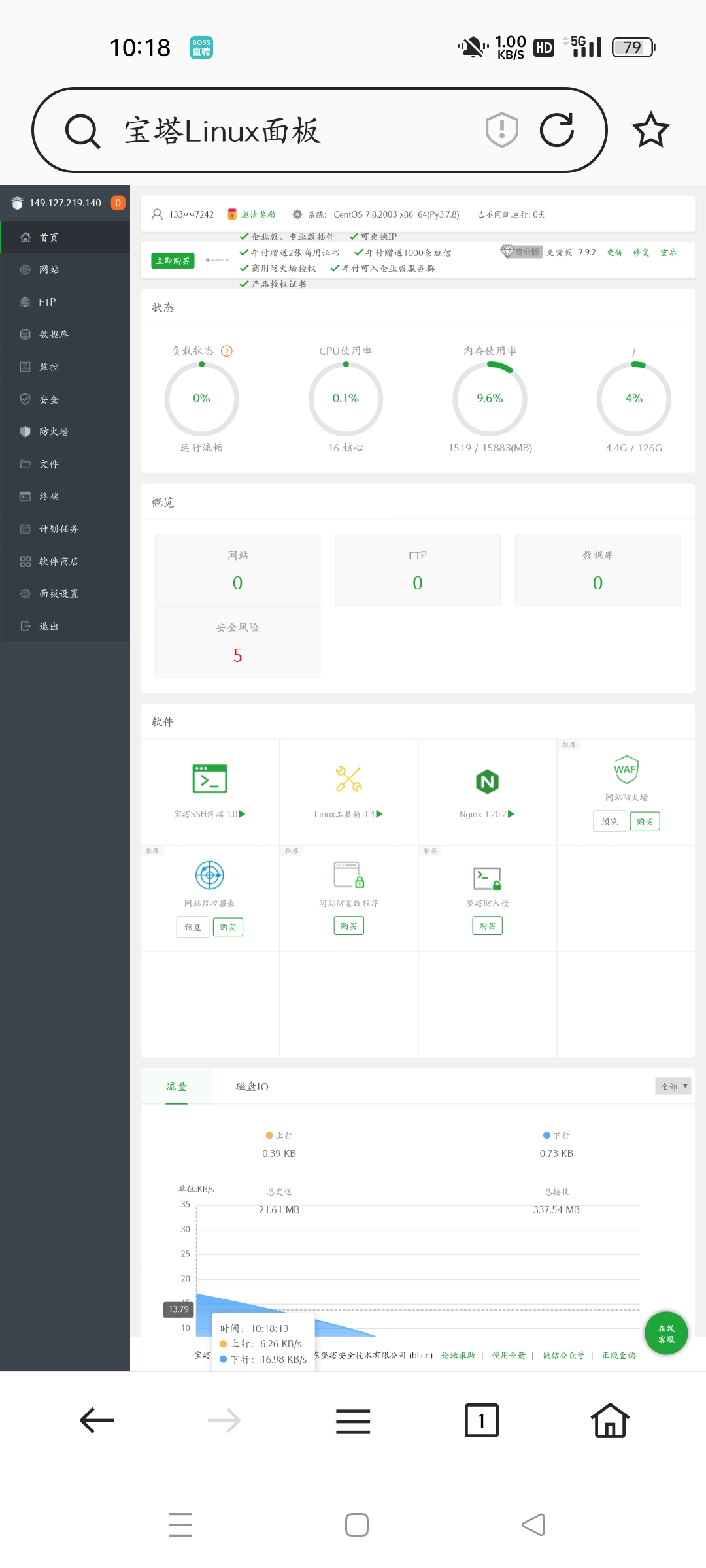The image size is (706, 1568).
Task: Tap the browser search magnifier icon
Action: (x=82, y=131)
